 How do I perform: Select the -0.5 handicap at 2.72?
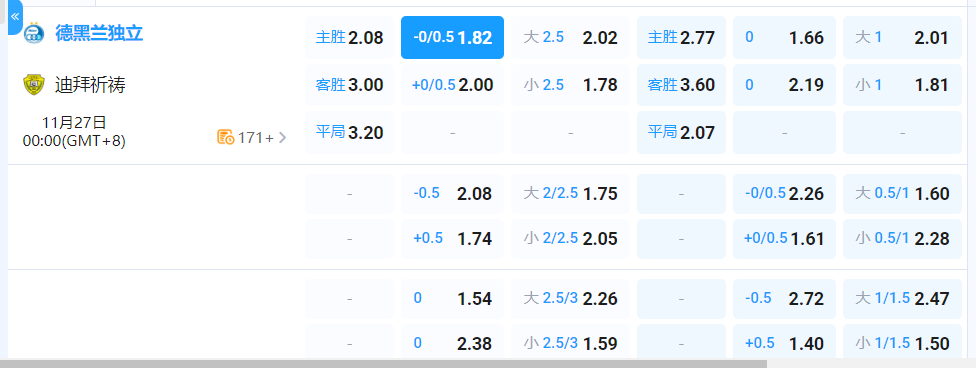784,299
